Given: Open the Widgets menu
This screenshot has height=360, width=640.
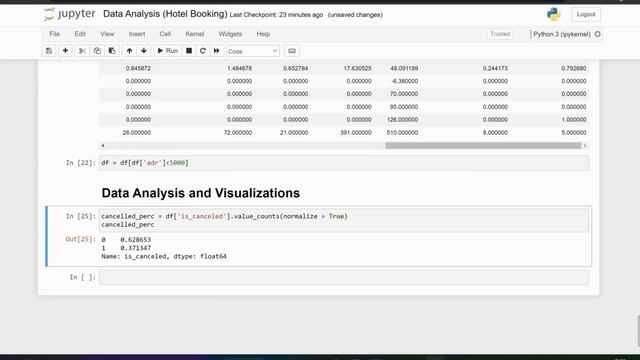Looking at the screenshot, I should [230, 34].
